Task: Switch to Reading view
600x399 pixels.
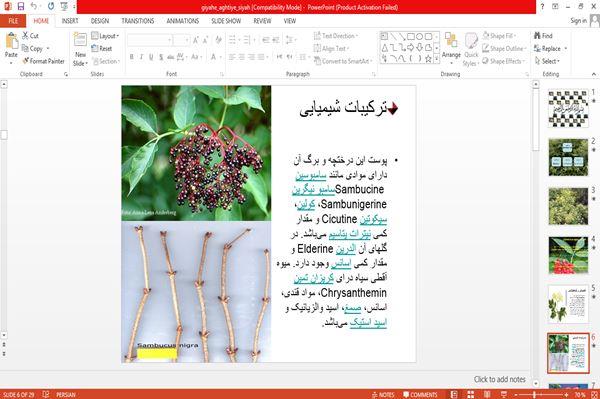Action: (487, 395)
